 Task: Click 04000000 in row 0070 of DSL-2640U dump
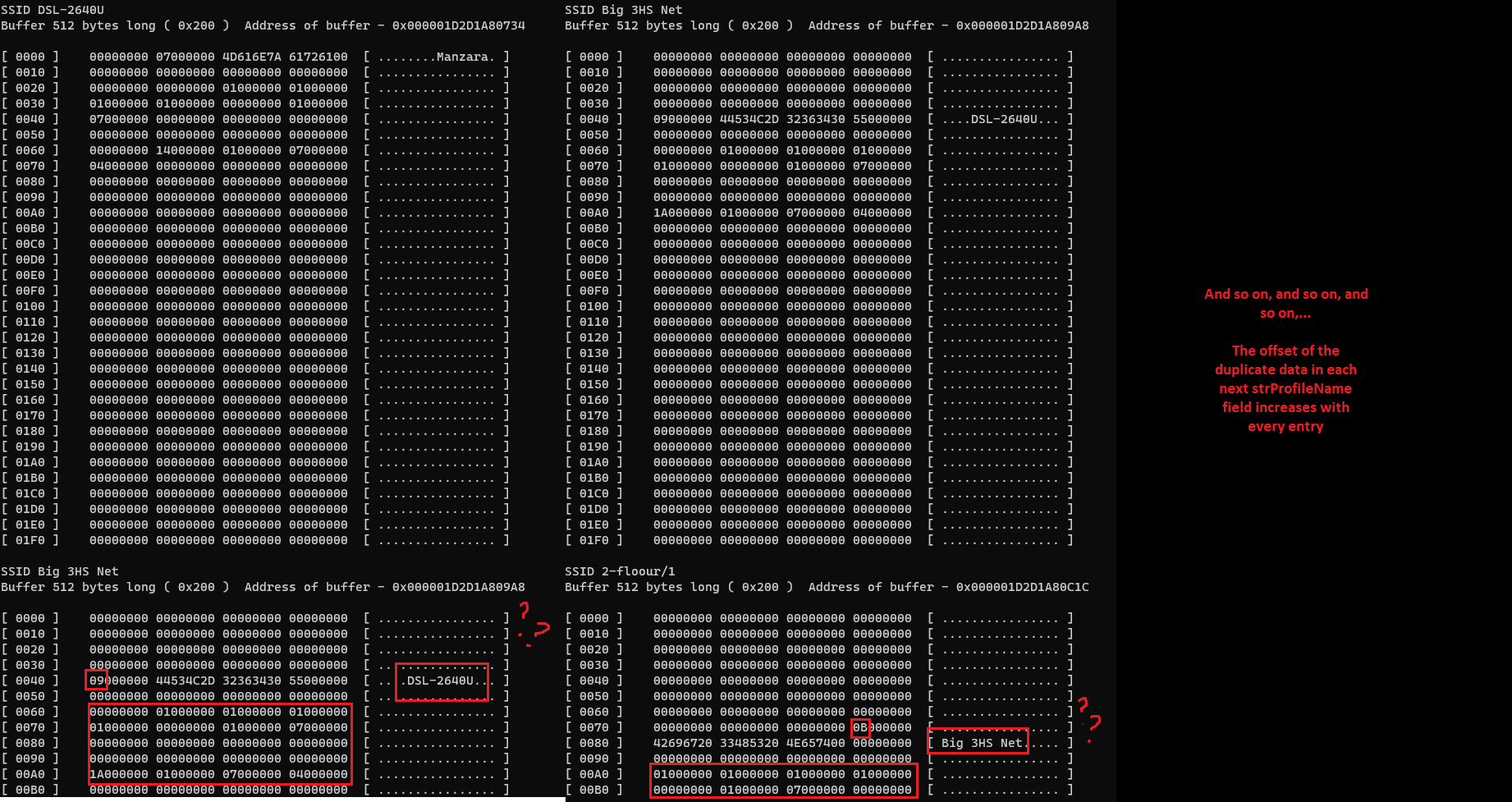[119, 166]
